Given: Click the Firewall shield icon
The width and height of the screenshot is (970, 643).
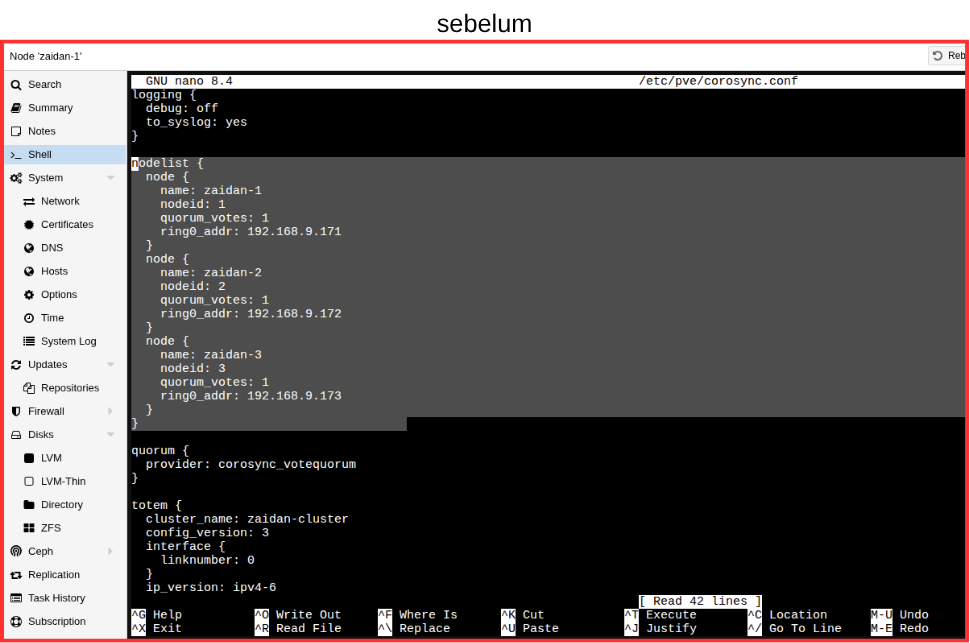Looking at the screenshot, I should pyautogui.click(x=16, y=411).
